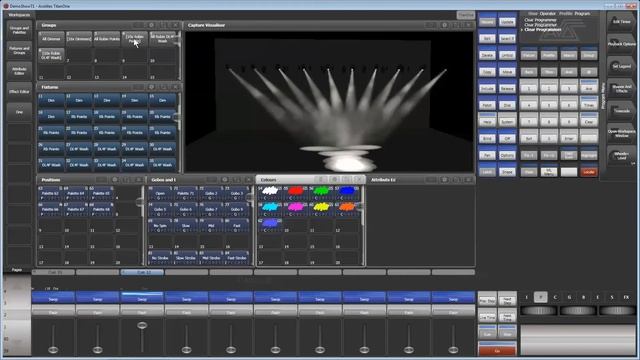Screen dimensions: 640x360
Task: Click the Copy programming key
Action: point(487,71)
